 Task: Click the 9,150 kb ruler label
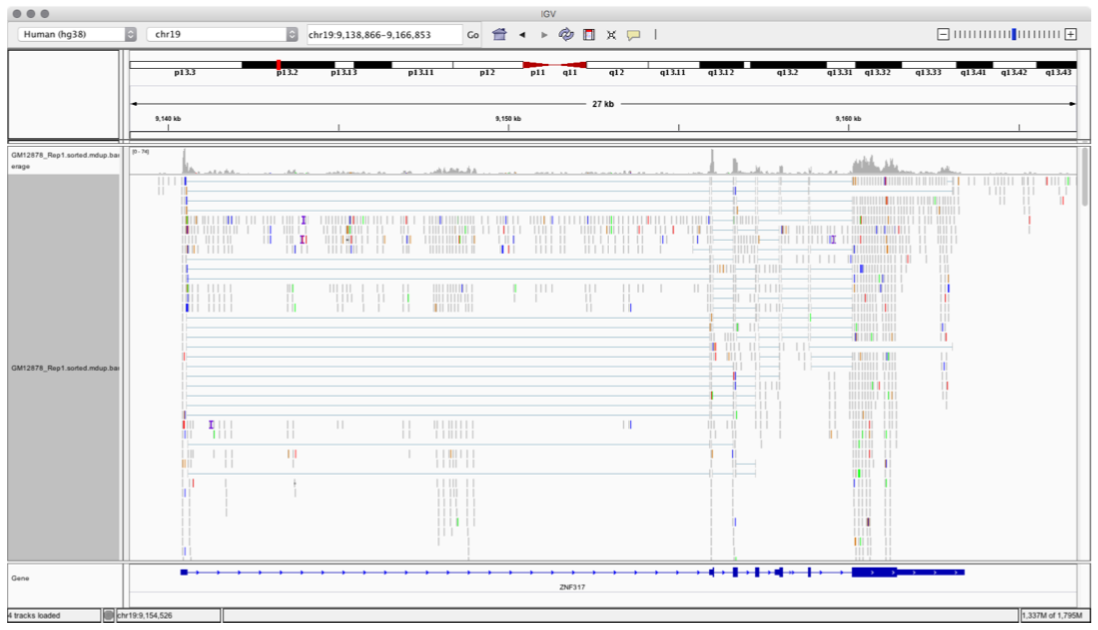508,119
